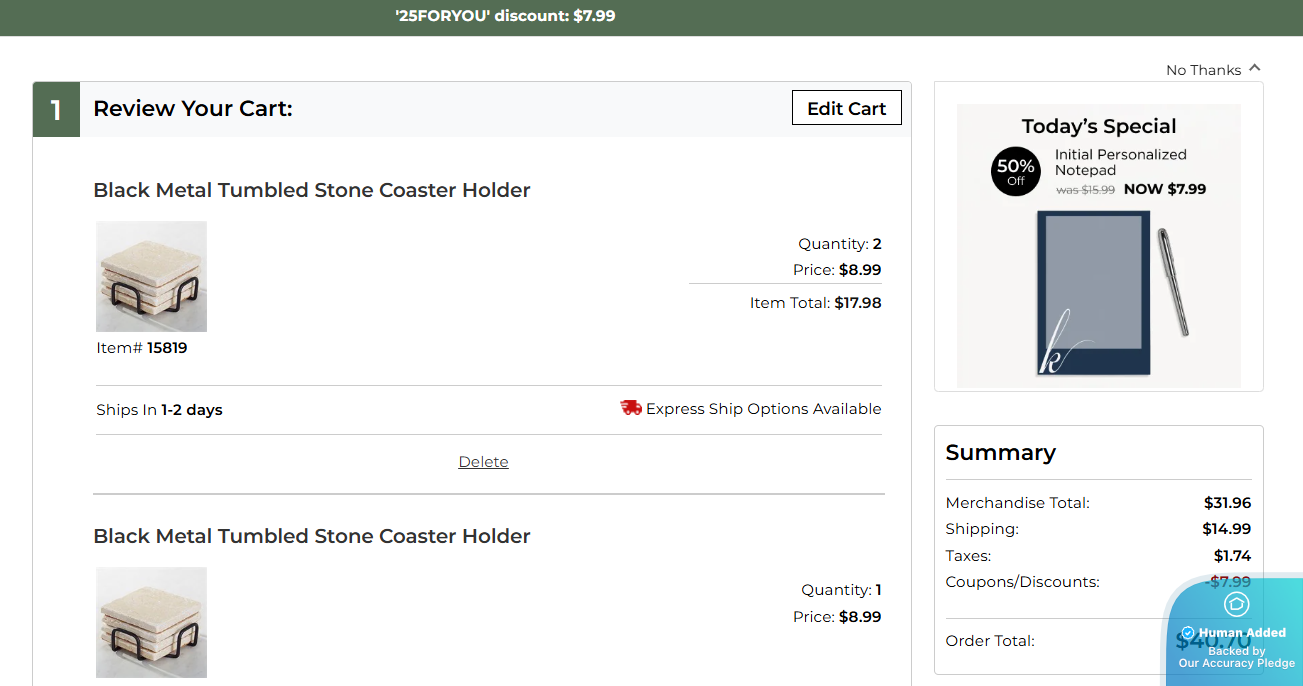Collapse the offer using No Thanks chevron

1255,68
